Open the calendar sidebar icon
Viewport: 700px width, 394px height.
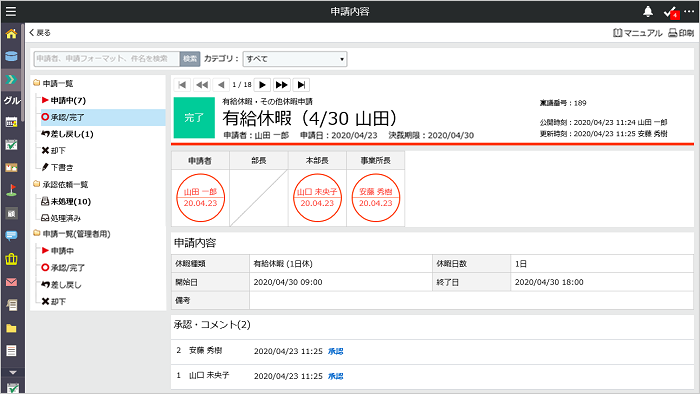pos(11,121)
